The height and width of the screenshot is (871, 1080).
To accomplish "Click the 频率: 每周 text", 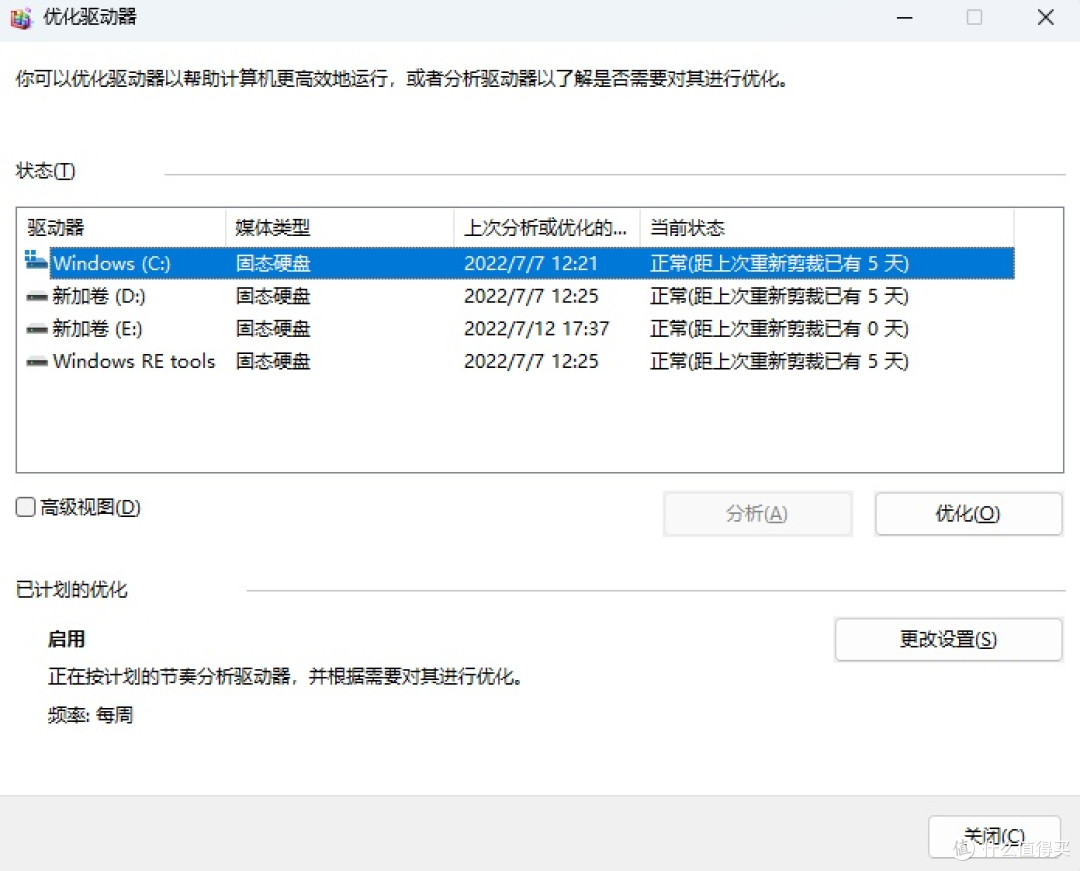I will click(90, 715).
